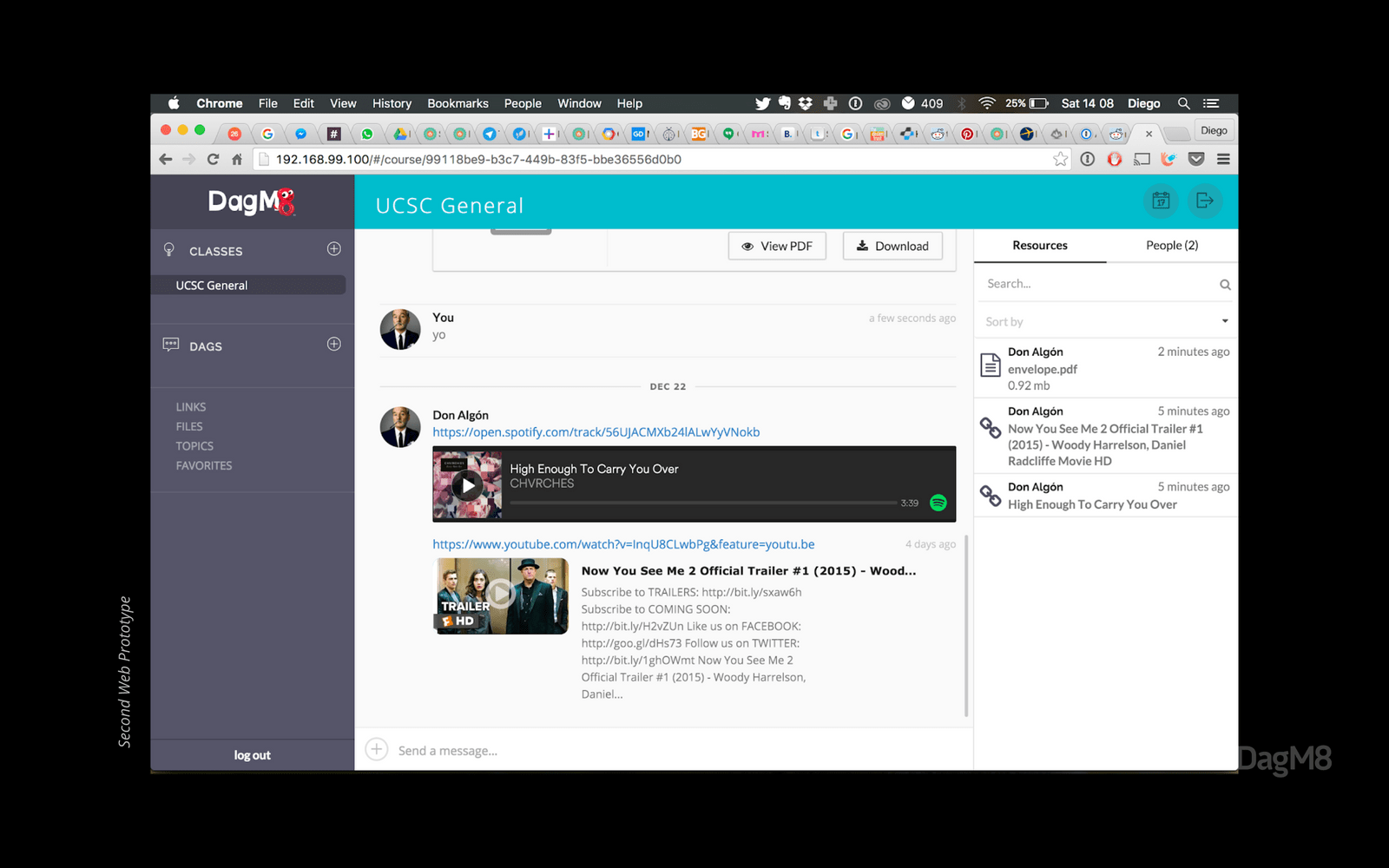
Task: Play the Now You See Me 2 trailer thumbnail
Action: tap(501, 595)
